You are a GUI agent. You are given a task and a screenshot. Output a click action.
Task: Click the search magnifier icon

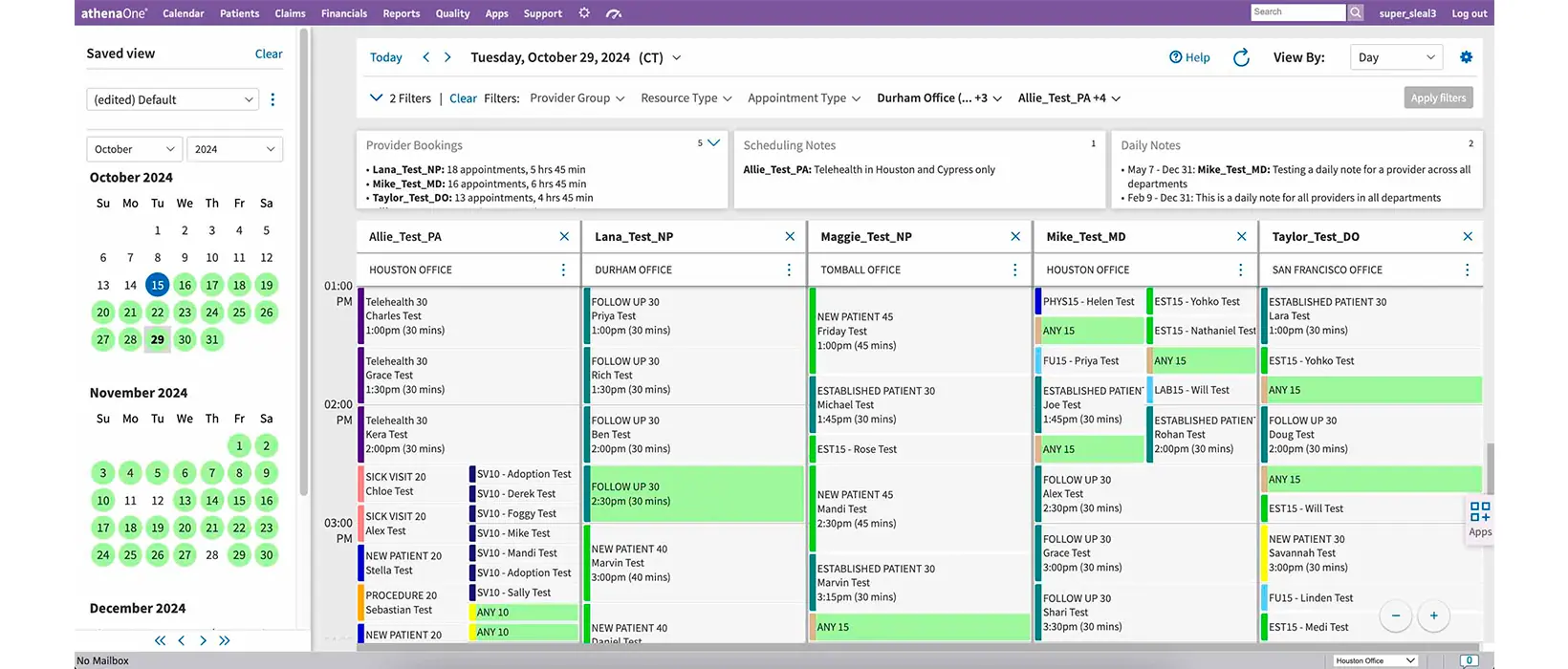click(x=1356, y=12)
